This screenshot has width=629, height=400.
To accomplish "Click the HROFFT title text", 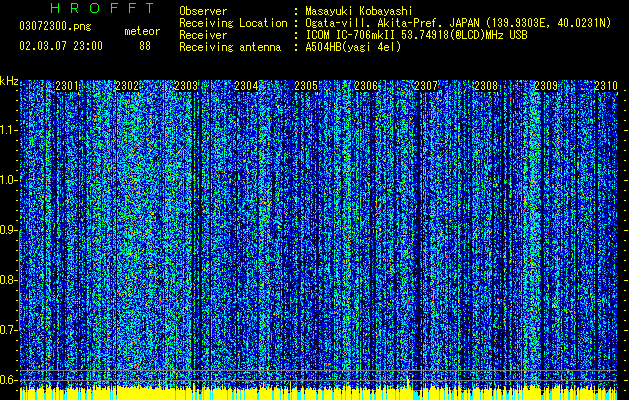I will click(x=103, y=8).
